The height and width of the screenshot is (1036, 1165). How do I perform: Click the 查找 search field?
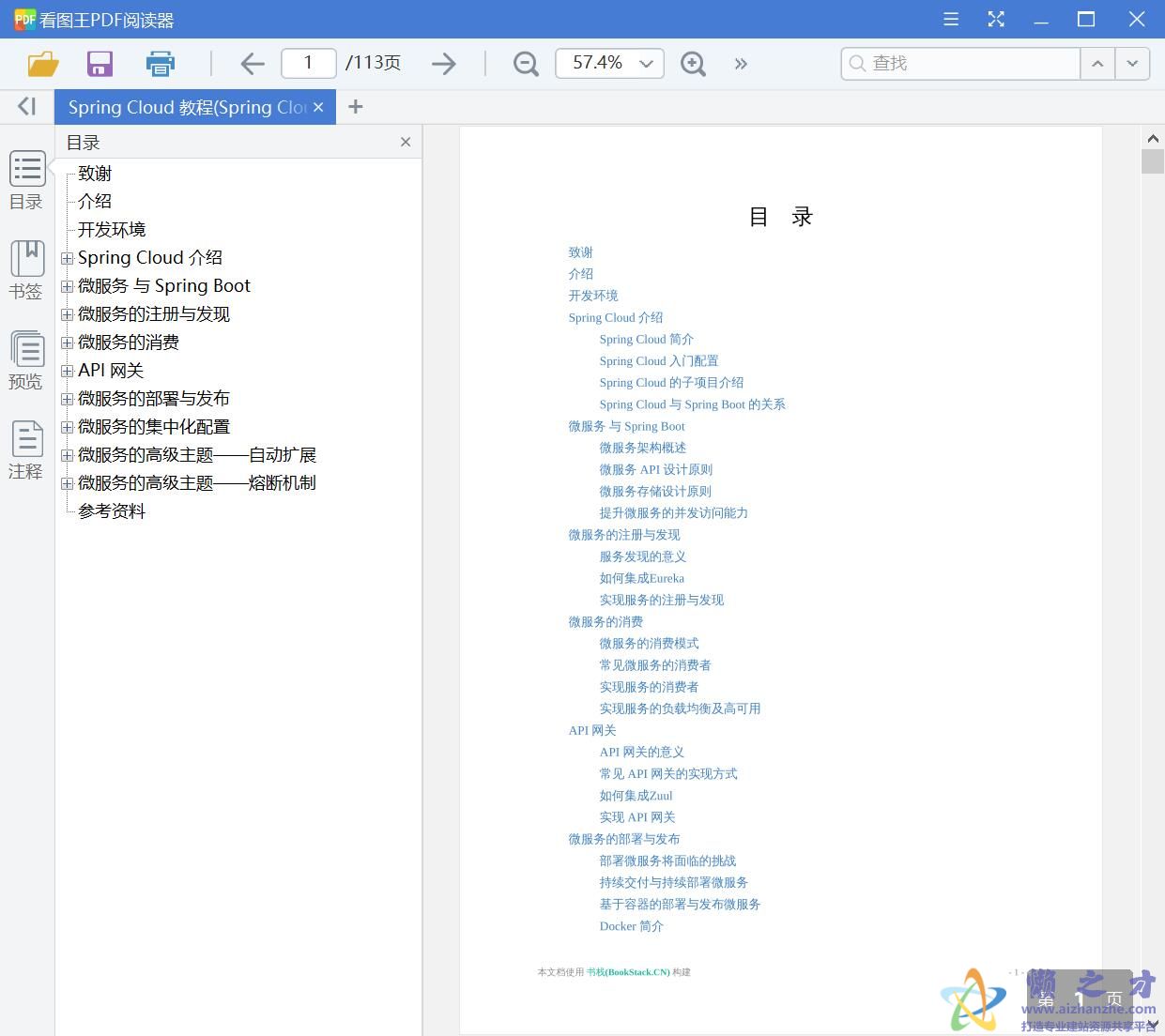coord(960,64)
